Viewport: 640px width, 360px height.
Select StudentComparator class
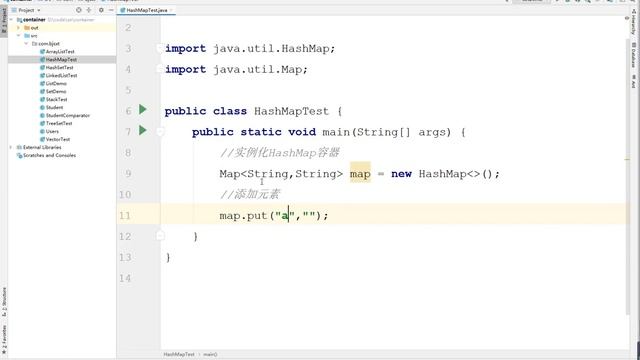(68, 116)
